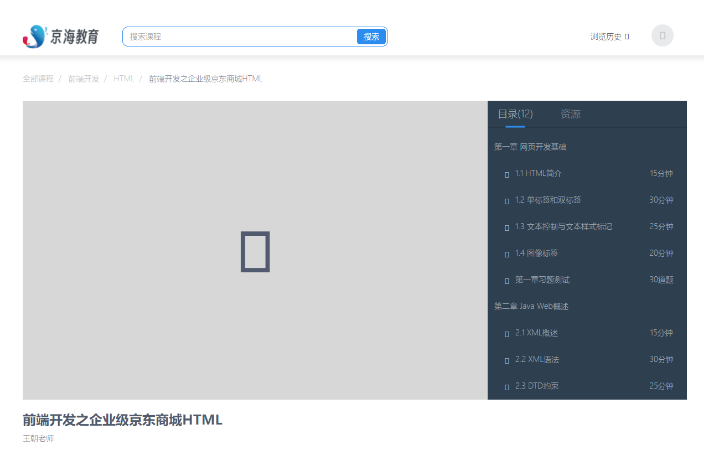Screen dimensions: 704x450
Task: Click the icon beside 1.4 图像标签
Action: tap(507, 254)
